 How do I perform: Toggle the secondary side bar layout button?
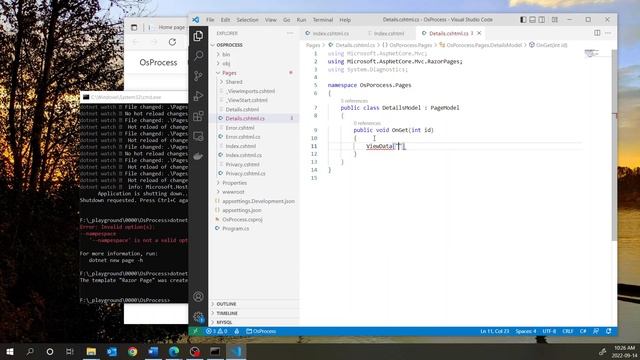click(542, 20)
